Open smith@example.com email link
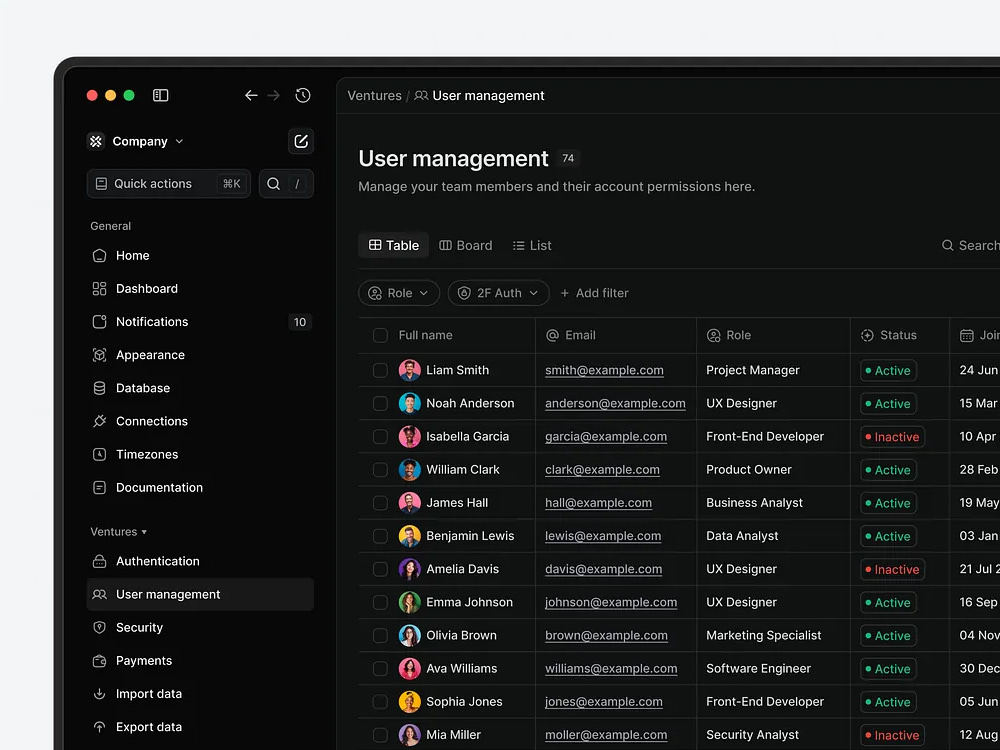 tap(604, 371)
